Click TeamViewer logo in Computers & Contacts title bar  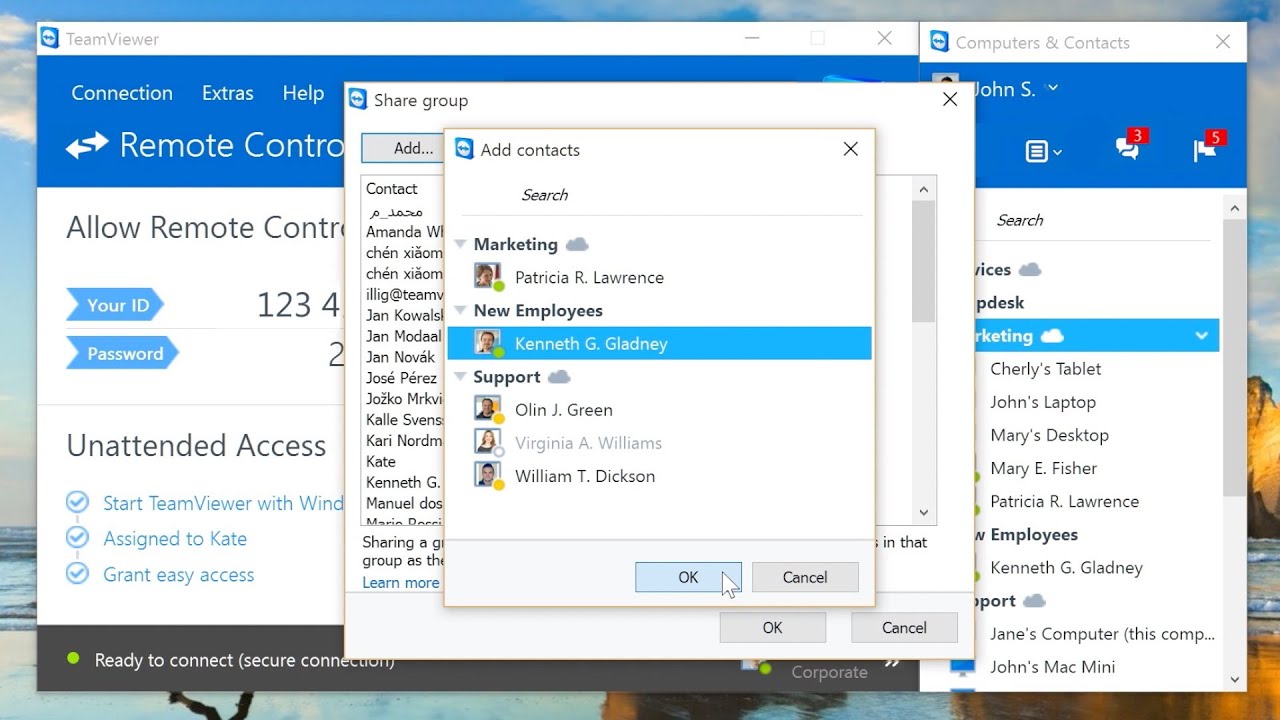939,42
